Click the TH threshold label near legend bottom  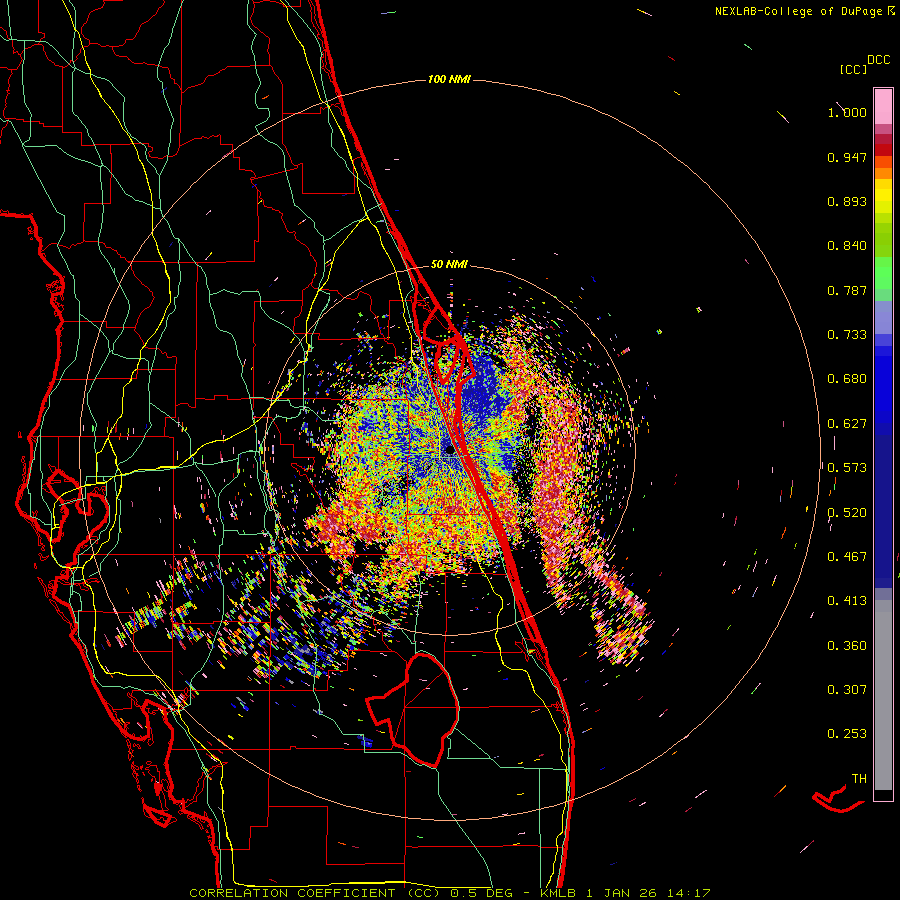[859, 779]
